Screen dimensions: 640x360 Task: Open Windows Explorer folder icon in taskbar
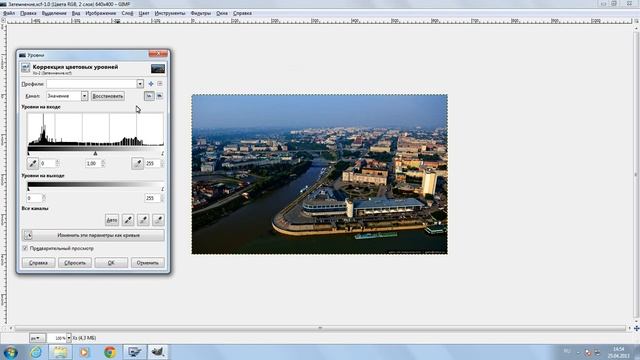[60, 352]
